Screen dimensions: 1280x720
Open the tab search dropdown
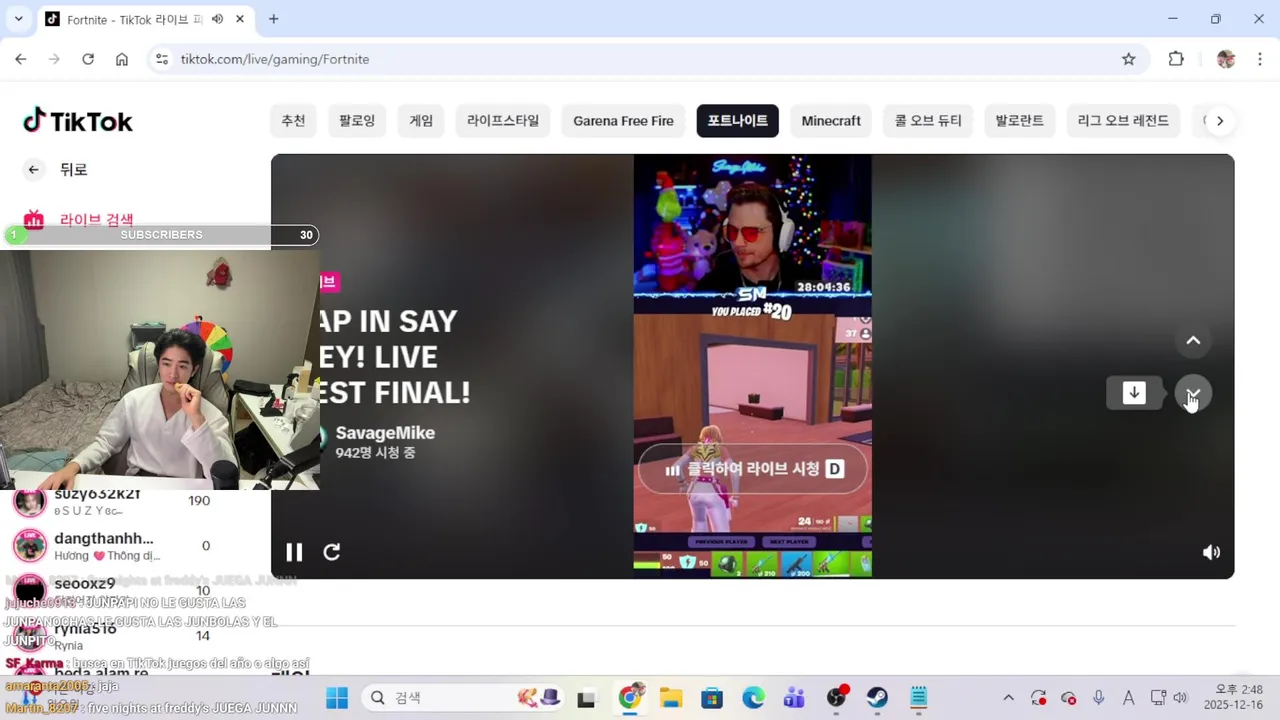[x=18, y=19]
